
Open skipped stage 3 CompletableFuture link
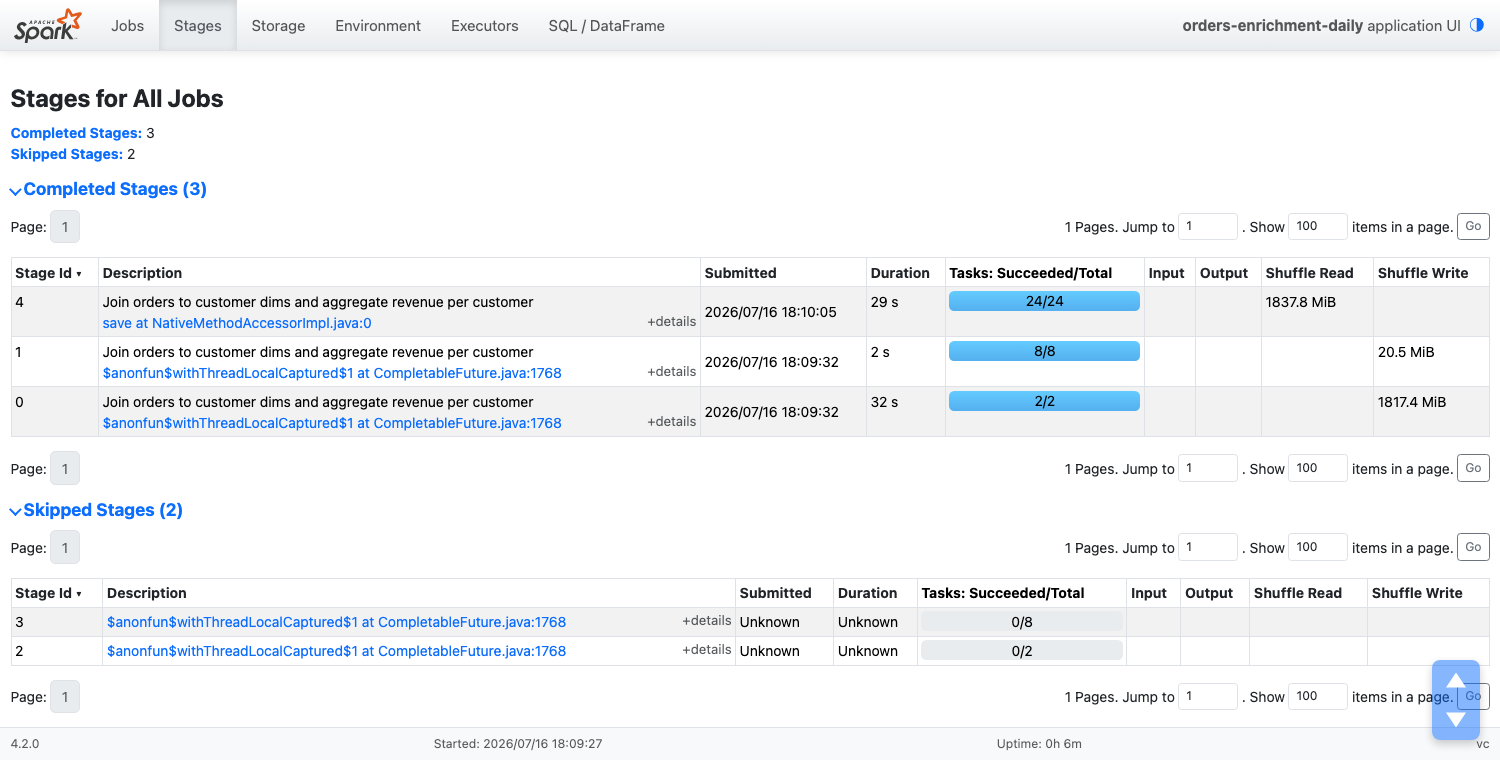tap(336, 622)
